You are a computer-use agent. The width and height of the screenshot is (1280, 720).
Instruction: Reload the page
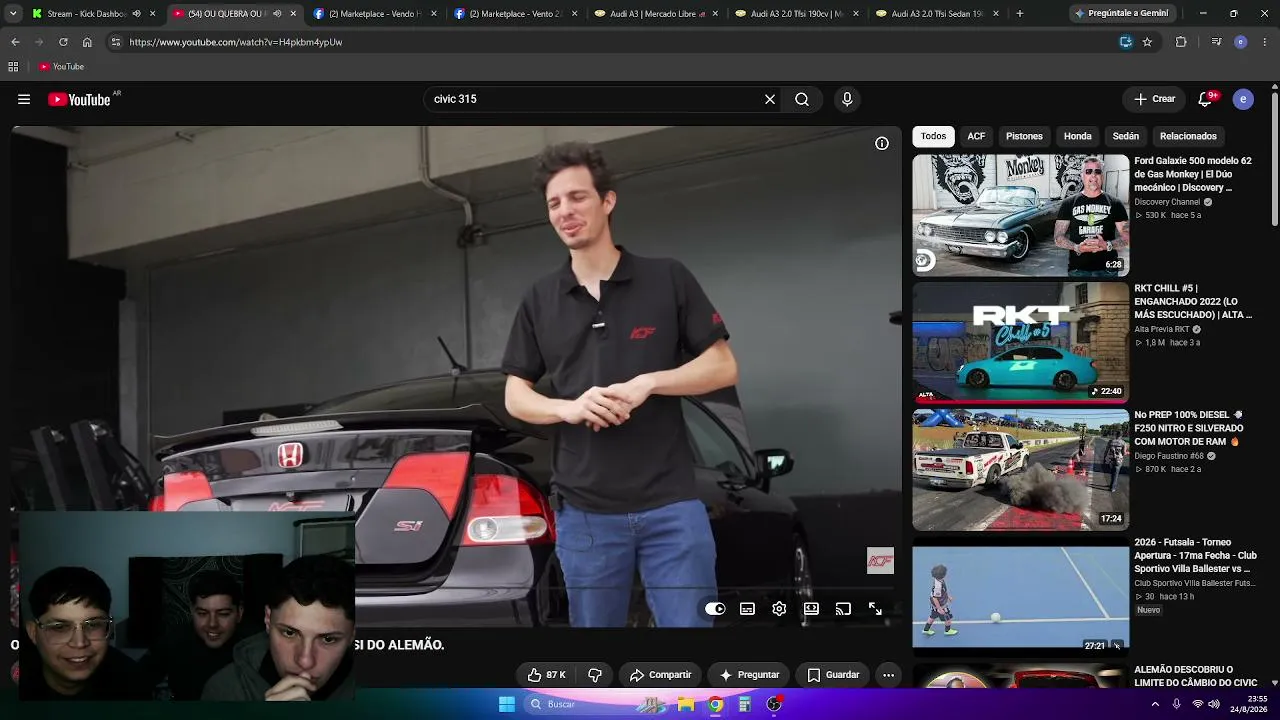point(63,42)
